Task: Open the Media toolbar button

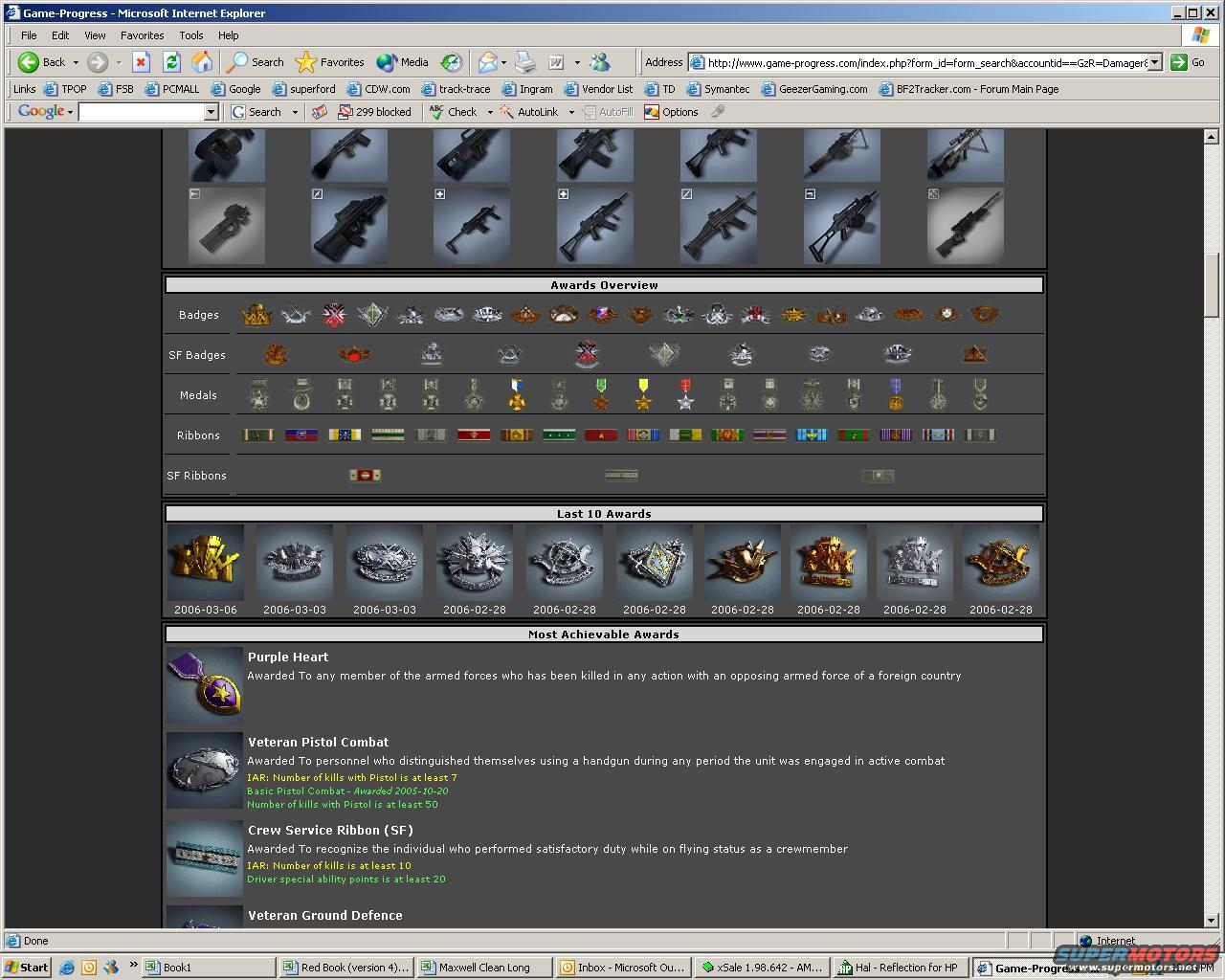Action: coord(403,62)
